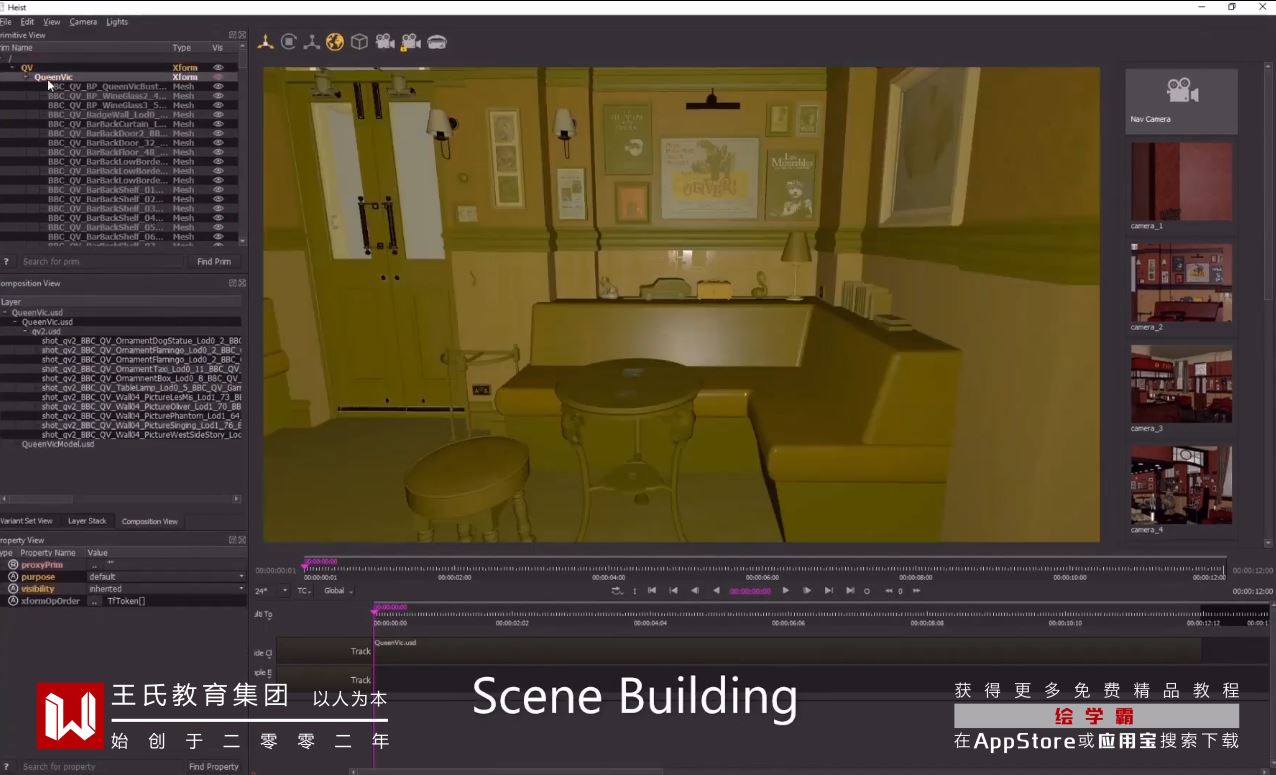Collapse the qv2.usd layer node
This screenshot has height=775, width=1276.
point(25,331)
